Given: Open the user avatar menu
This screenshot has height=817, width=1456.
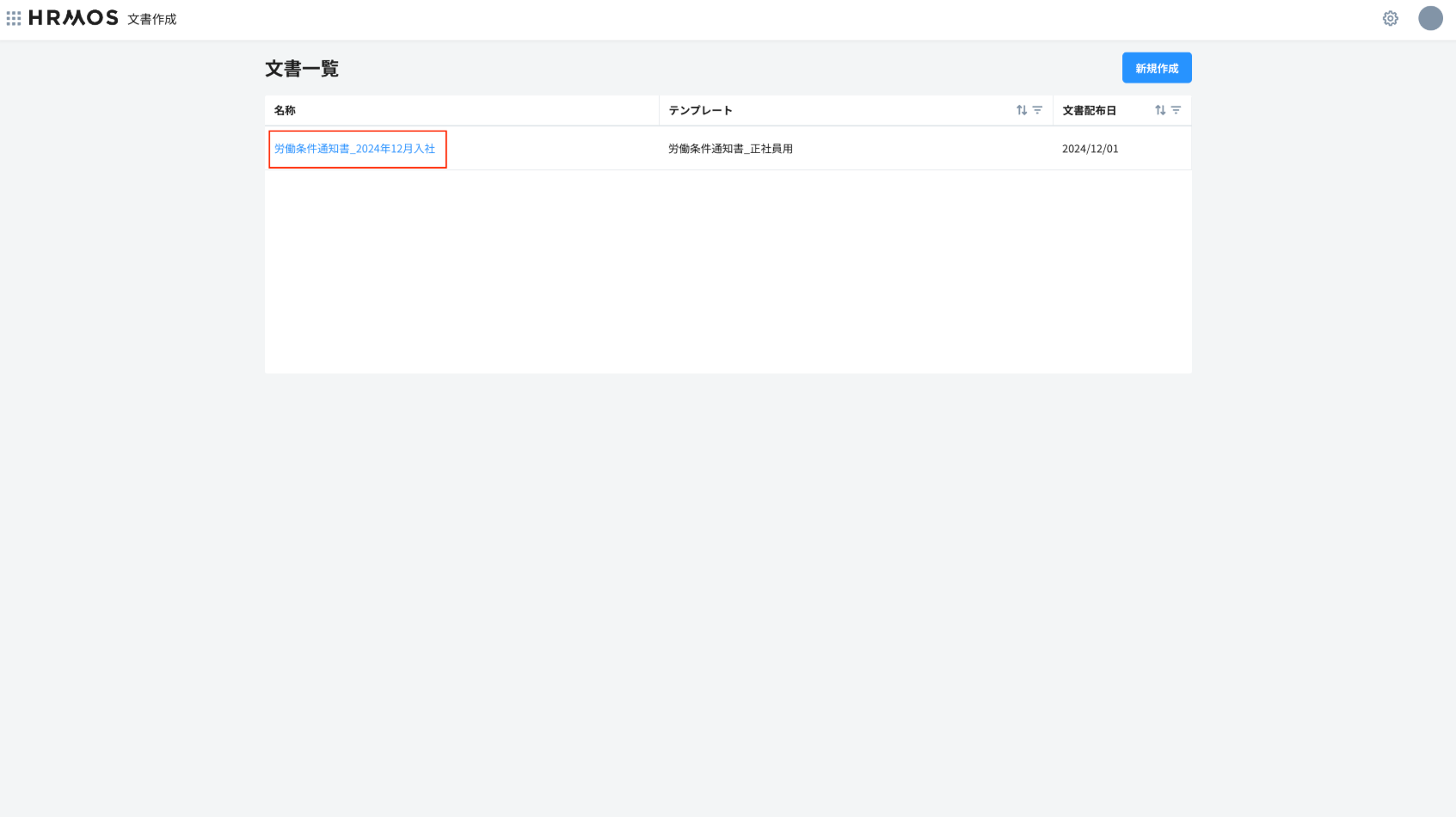Looking at the screenshot, I should point(1429,18).
